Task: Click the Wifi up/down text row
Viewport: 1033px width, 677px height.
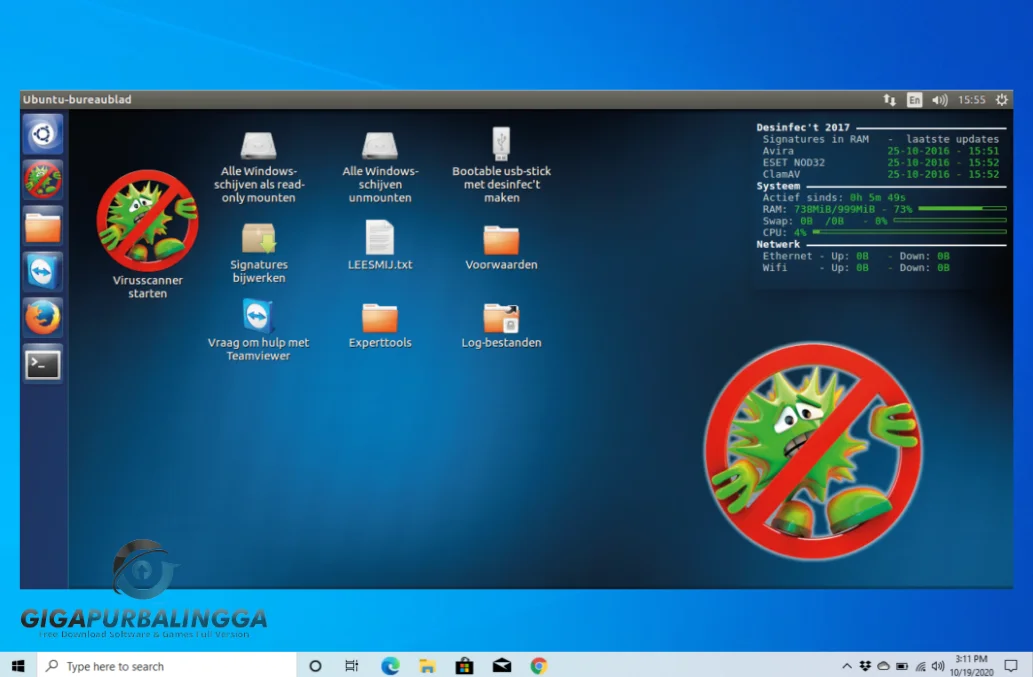Action: click(x=856, y=268)
